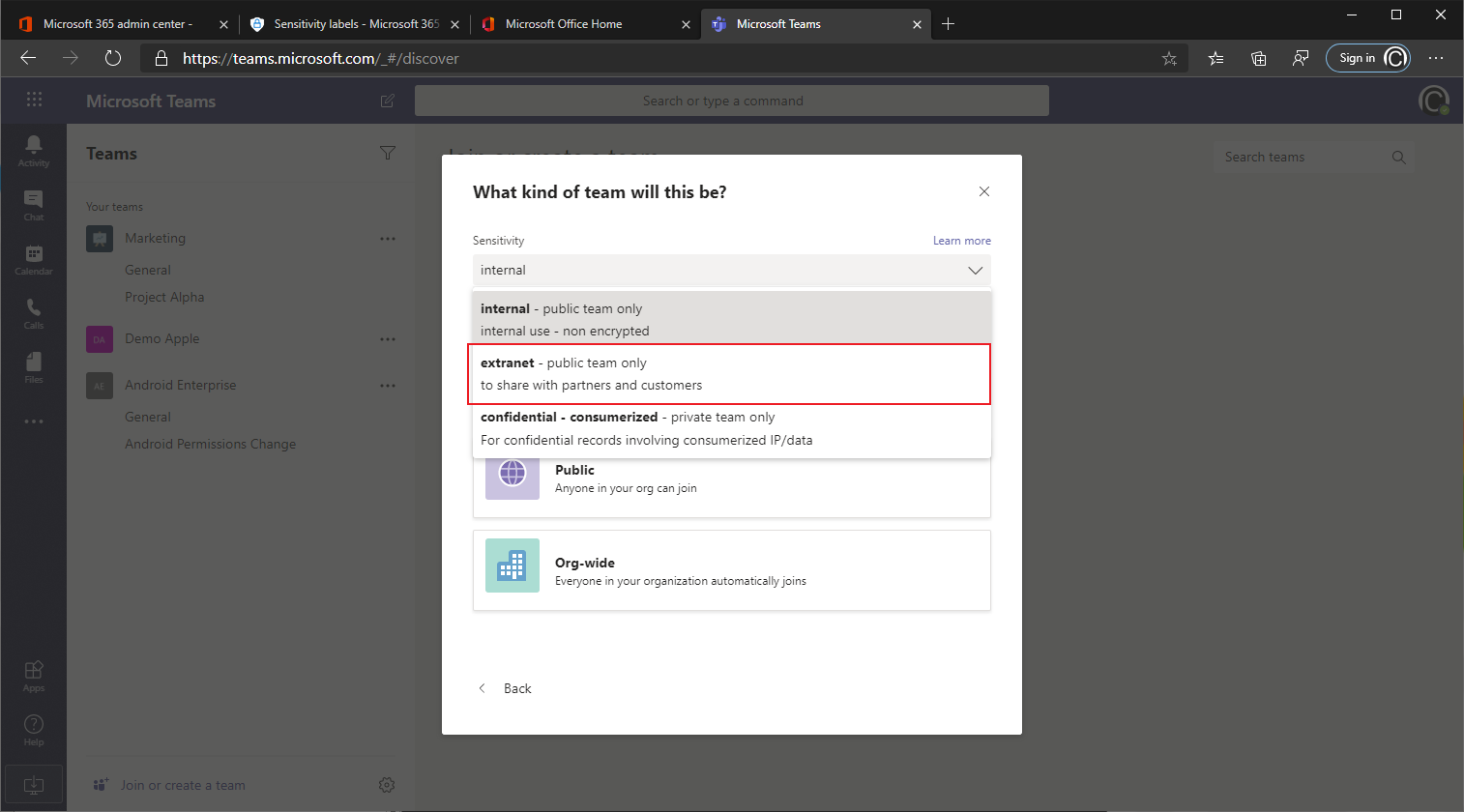The image size is (1464, 812).
Task: Select the Marketing team name
Action: [155, 239]
